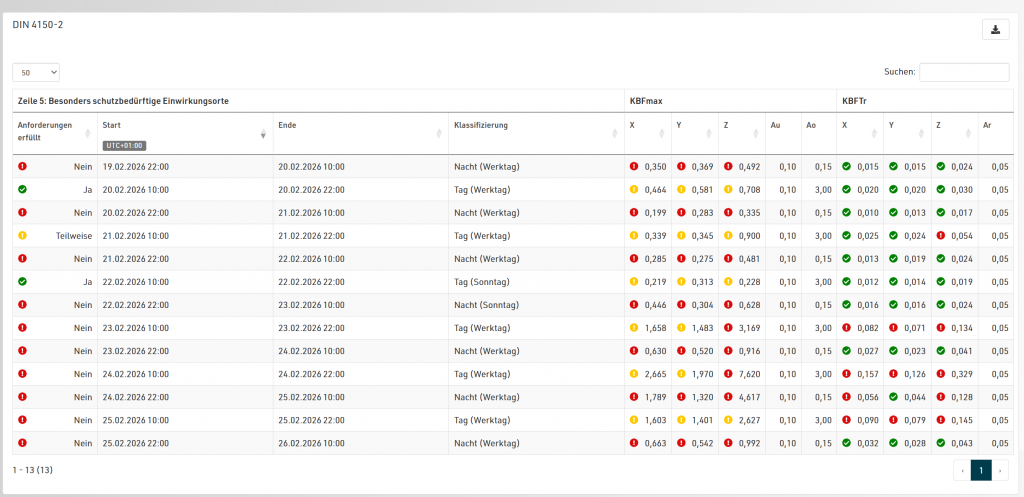This screenshot has height=497, width=1024.
Task: Click green icon beside KBFTr X value 0,032
Action: pyautogui.click(x=846, y=443)
